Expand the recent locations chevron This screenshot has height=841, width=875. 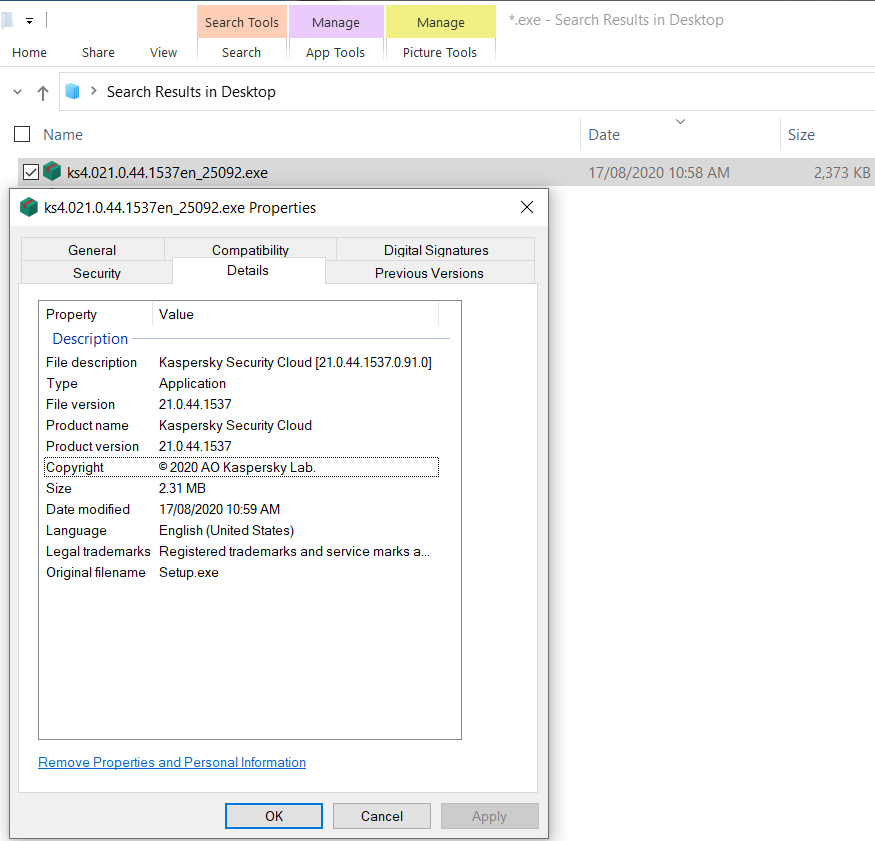(x=17, y=92)
